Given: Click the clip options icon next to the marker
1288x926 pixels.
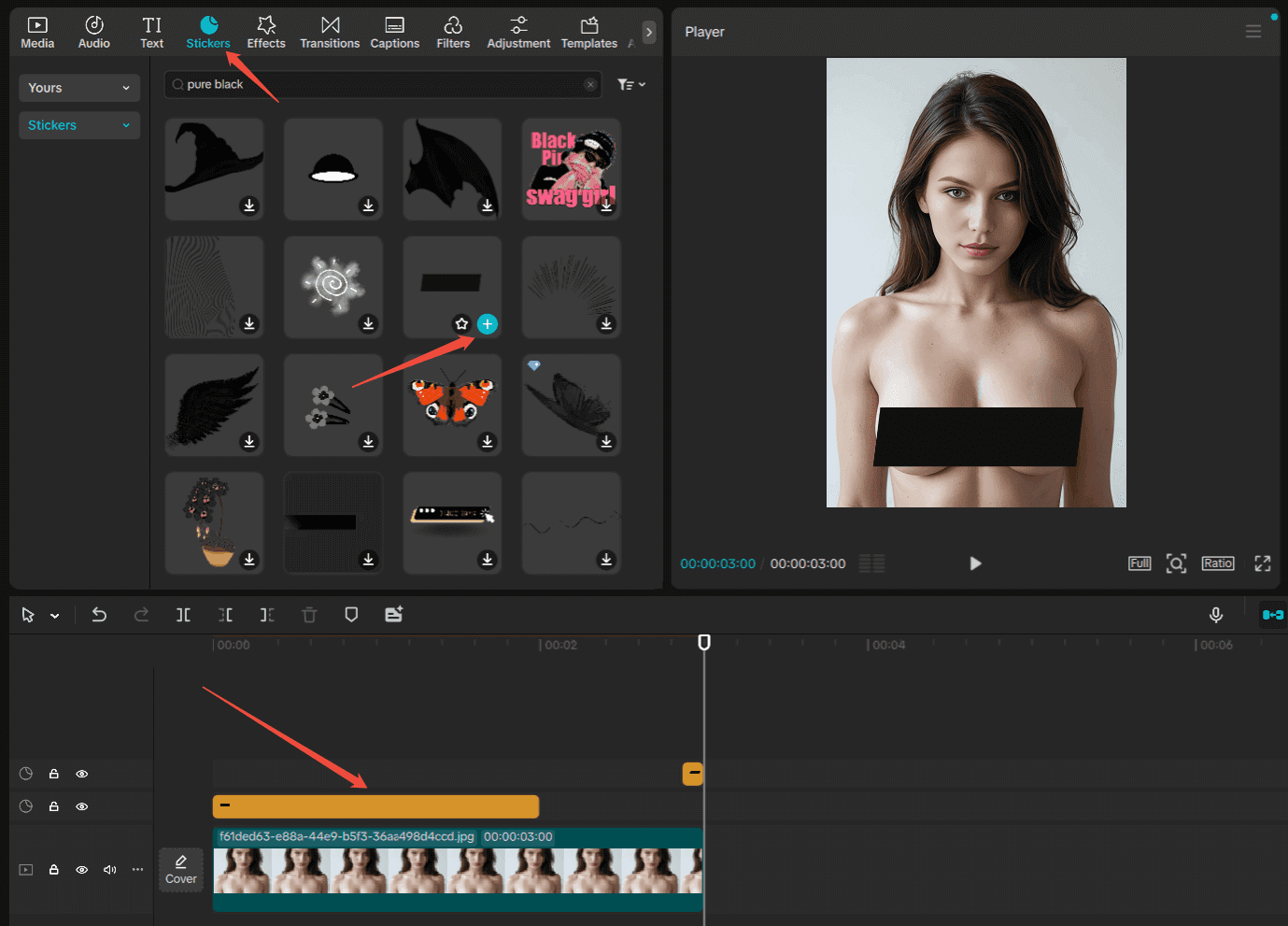Looking at the screenshot, I should point(394,615).
